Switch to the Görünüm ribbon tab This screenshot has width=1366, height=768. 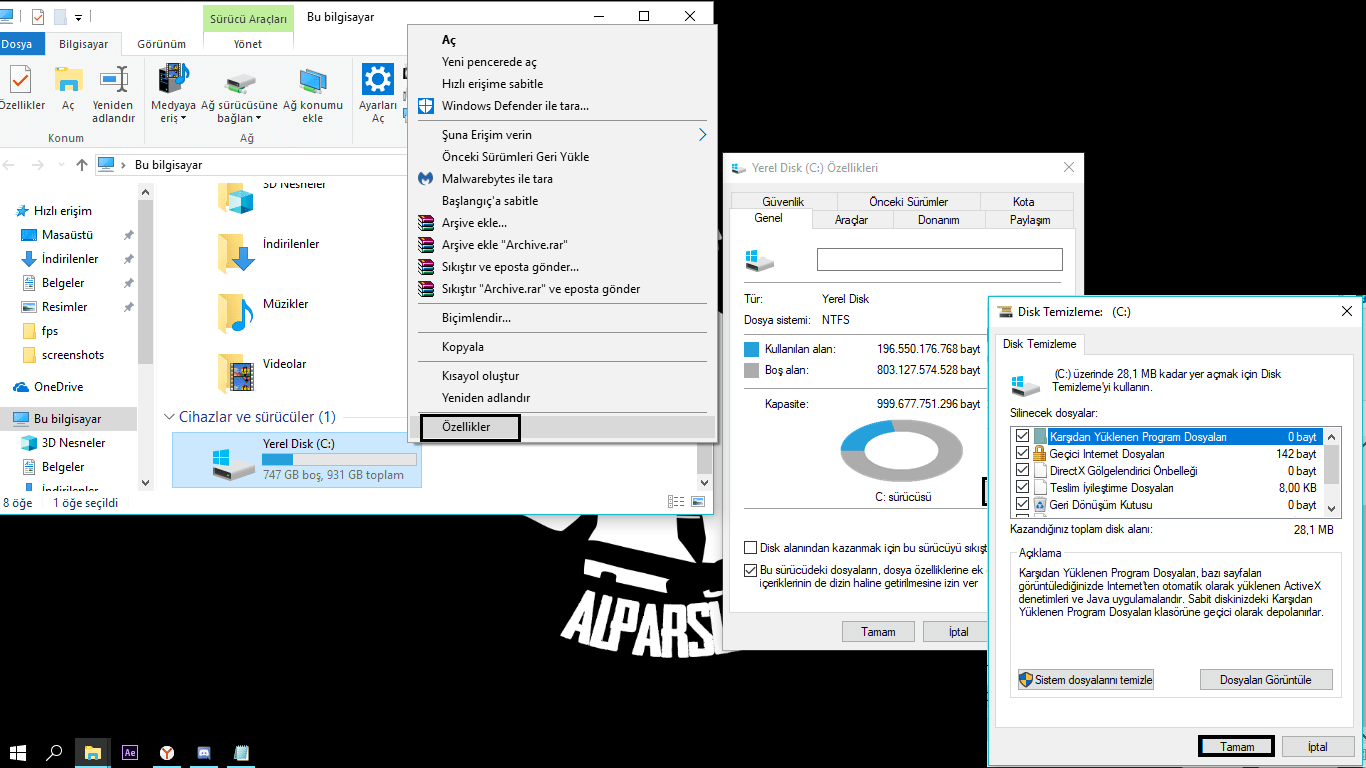(x=162, y=44)
